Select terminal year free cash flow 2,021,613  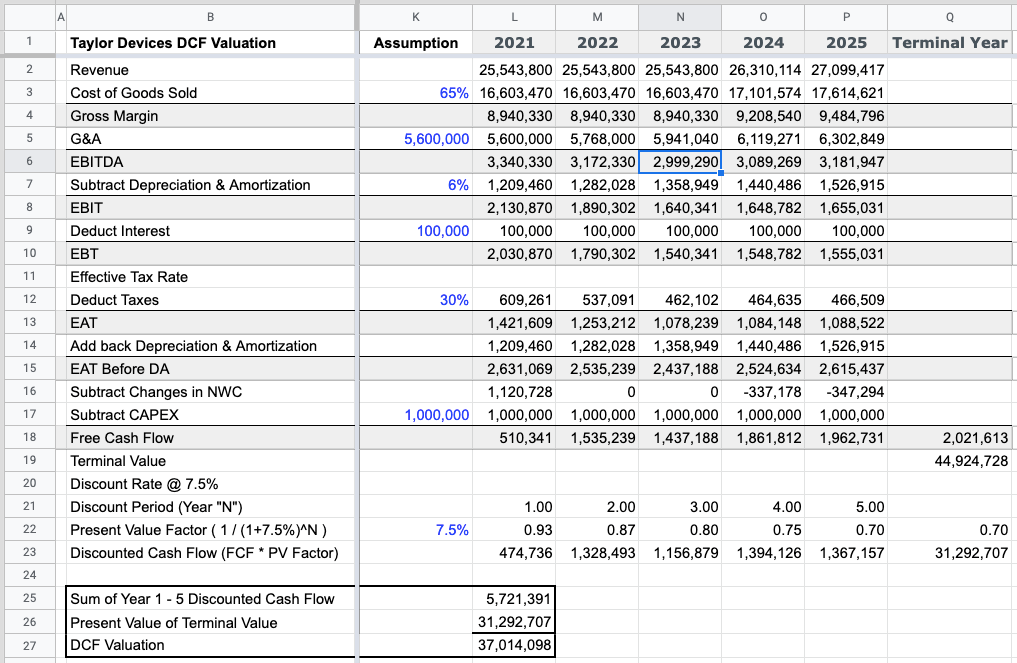click(950, 437)
